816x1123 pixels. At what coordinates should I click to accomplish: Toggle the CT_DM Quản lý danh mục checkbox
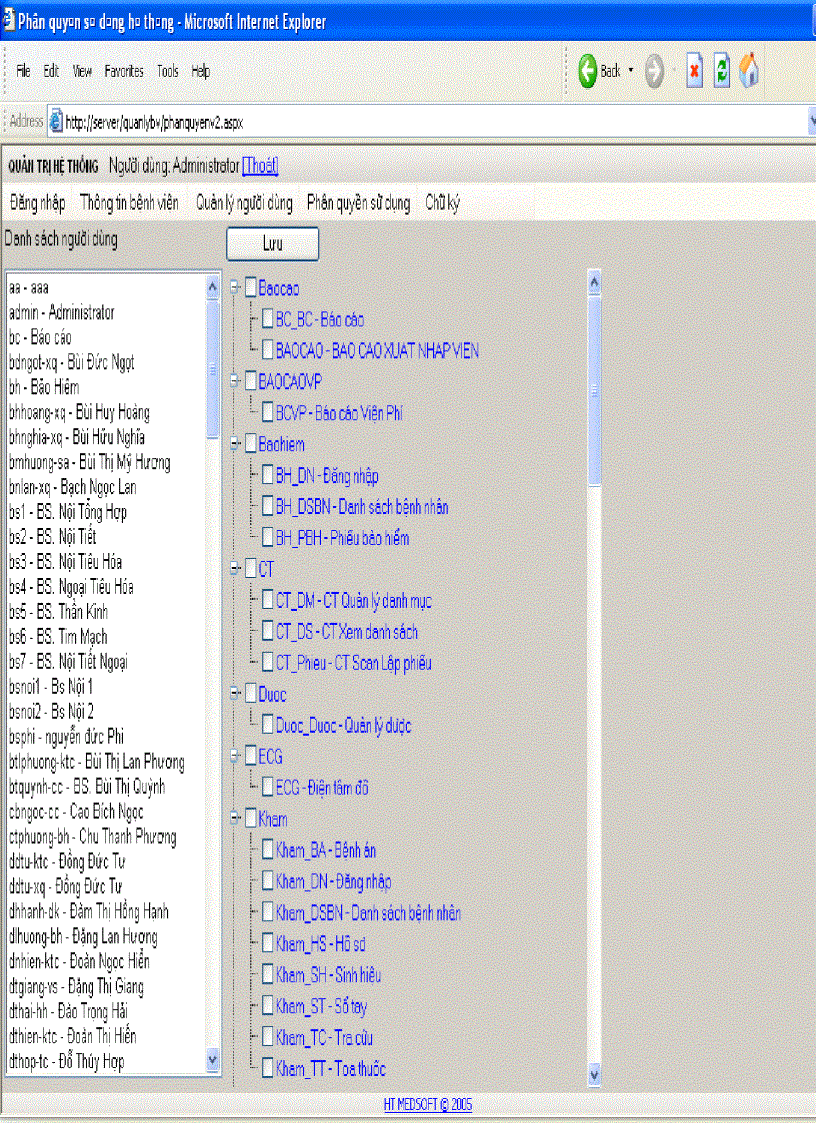(267, 601)
